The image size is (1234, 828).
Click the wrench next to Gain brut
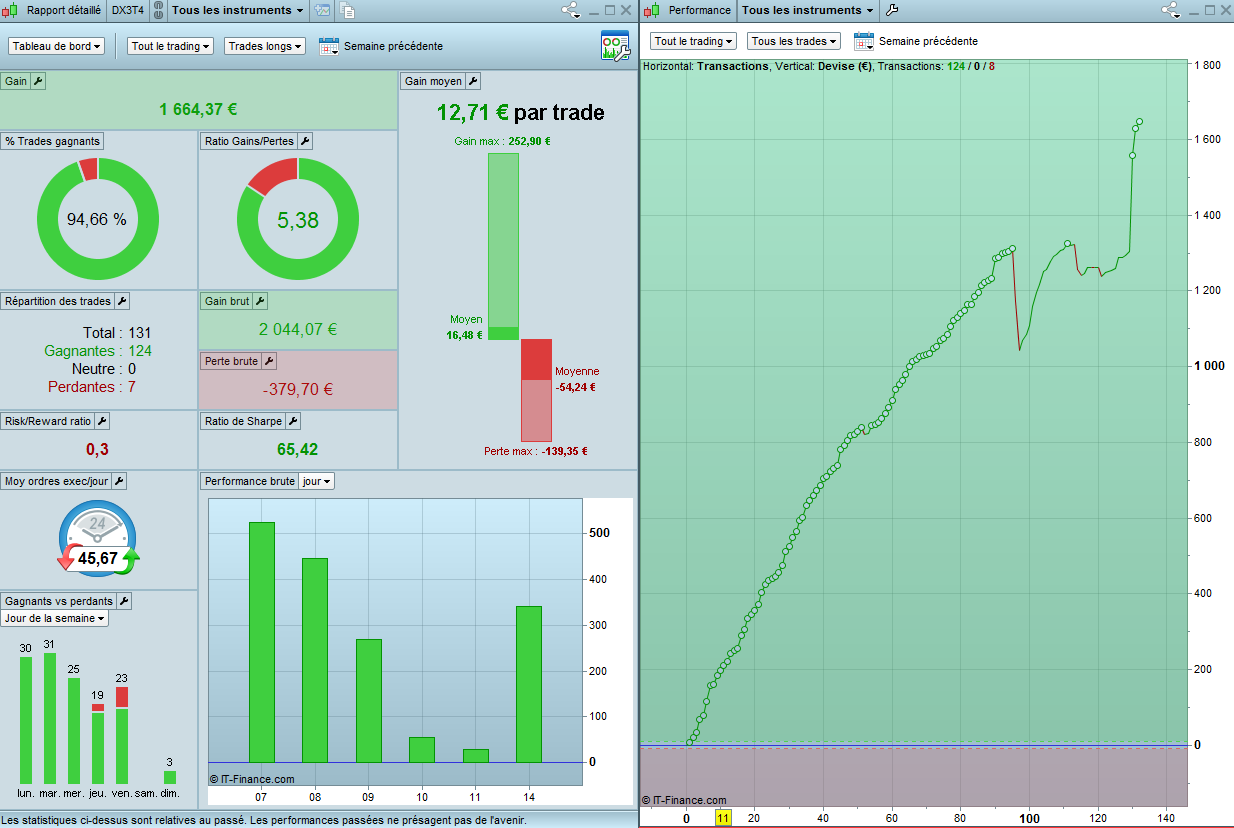point(260,301)
